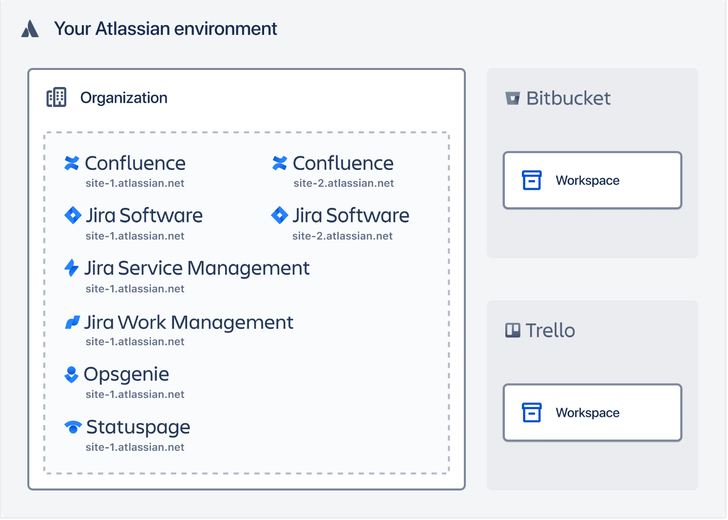728x520 pixels.
Task: Open site-1.atlassian.net link under Statuspage
Action: pos(135,447)
